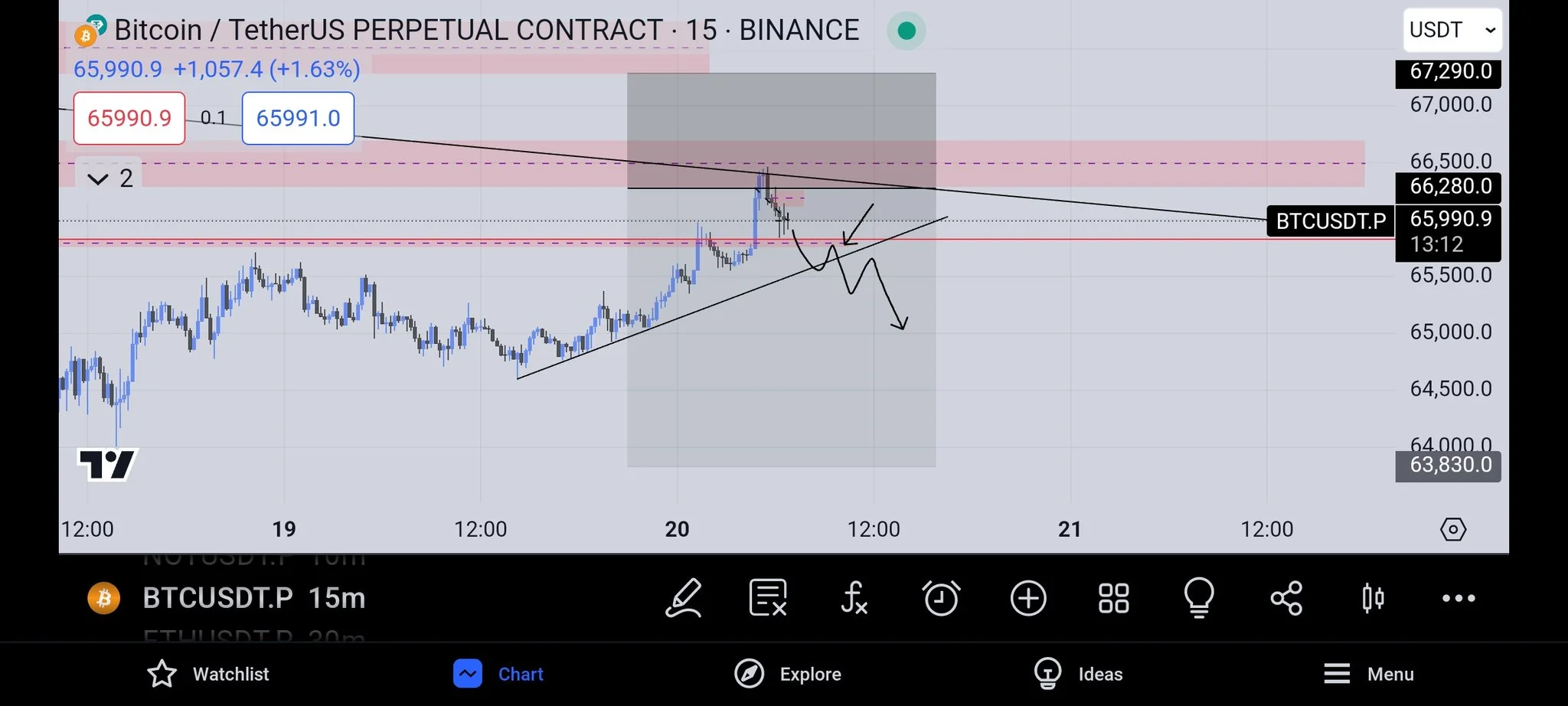Tap the price change text +1,057.4 (+1.63%)
Viewport: 1568px width, 706px height.
pos(266,70)
